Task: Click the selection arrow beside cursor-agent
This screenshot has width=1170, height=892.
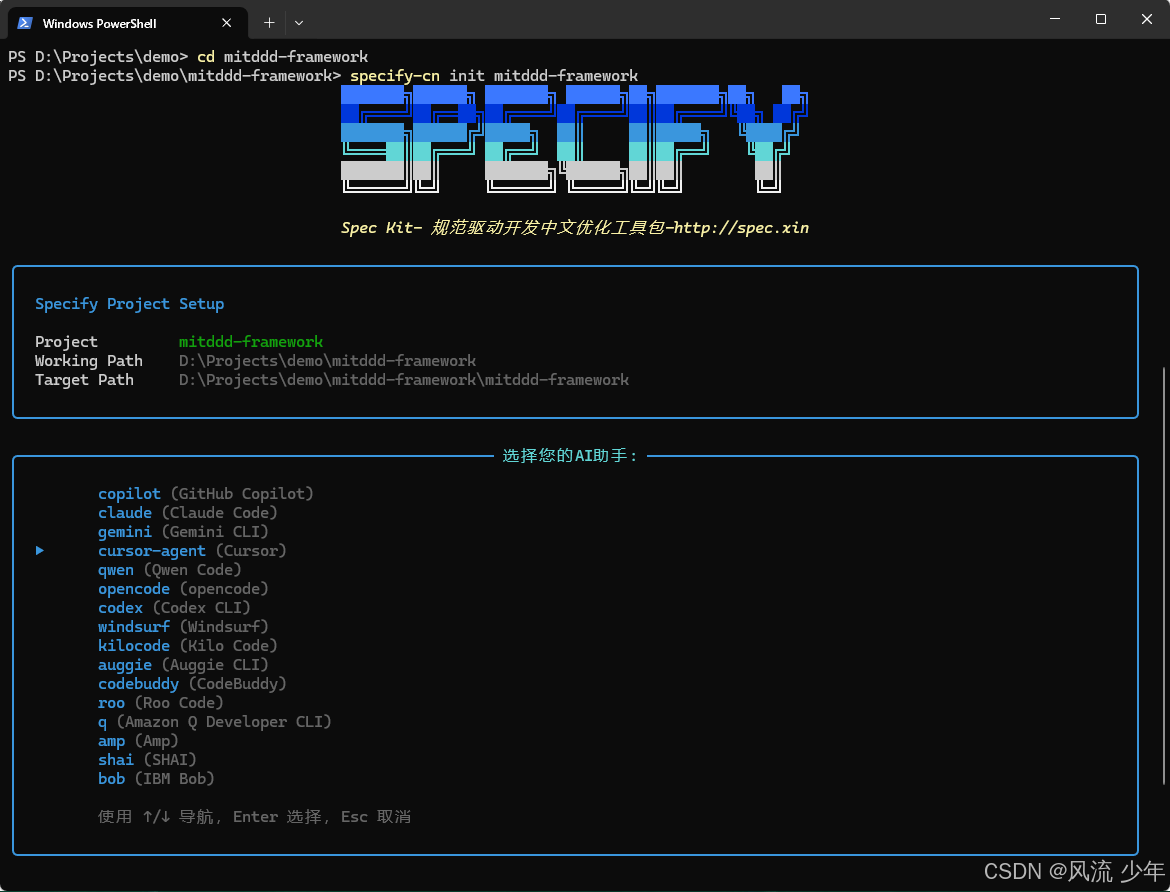Action: click(x=40, y=551)
